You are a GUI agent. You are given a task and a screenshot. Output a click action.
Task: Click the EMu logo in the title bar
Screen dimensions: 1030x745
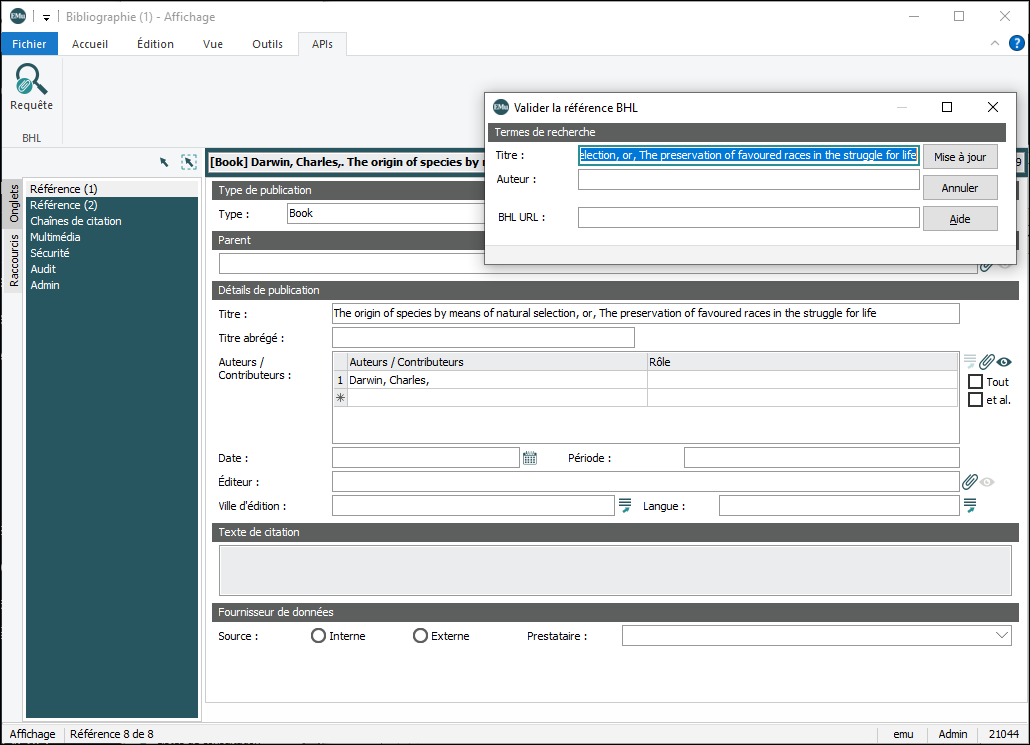click(x=17, y=16)
